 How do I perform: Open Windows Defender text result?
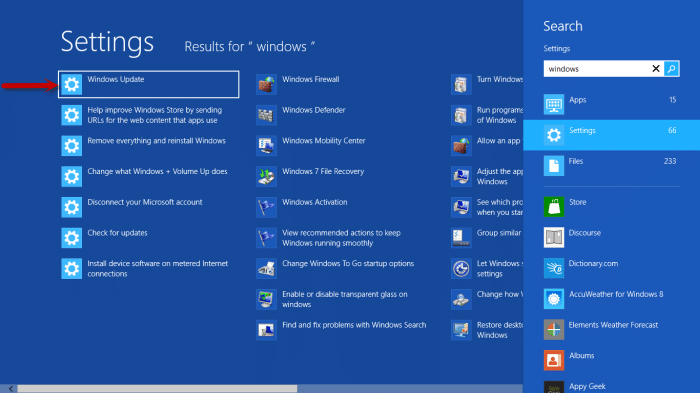tap(314, 110)
